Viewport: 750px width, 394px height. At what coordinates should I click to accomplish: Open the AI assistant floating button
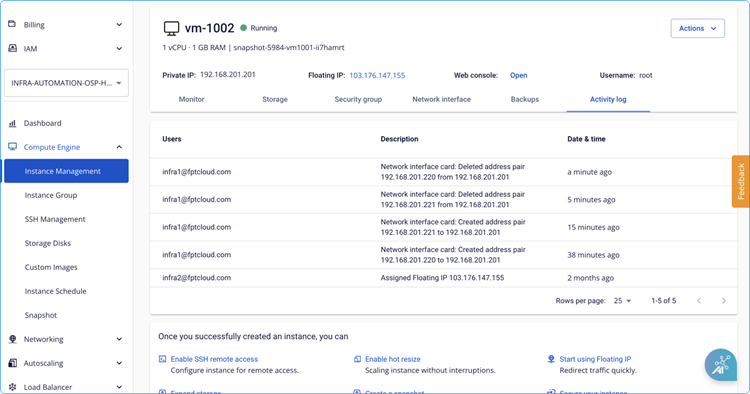point(720,365)
